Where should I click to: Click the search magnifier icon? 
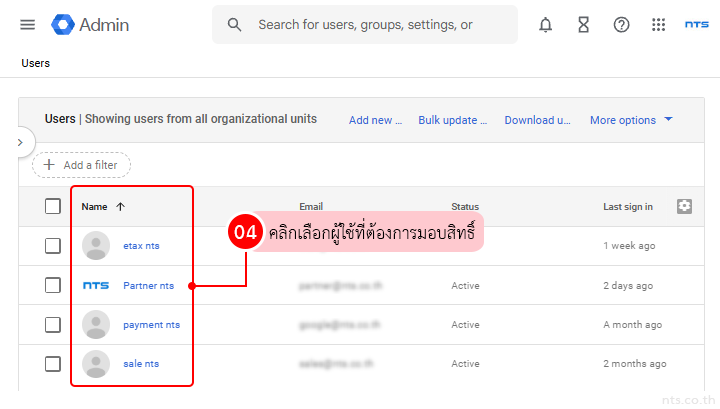click(234, 25)
